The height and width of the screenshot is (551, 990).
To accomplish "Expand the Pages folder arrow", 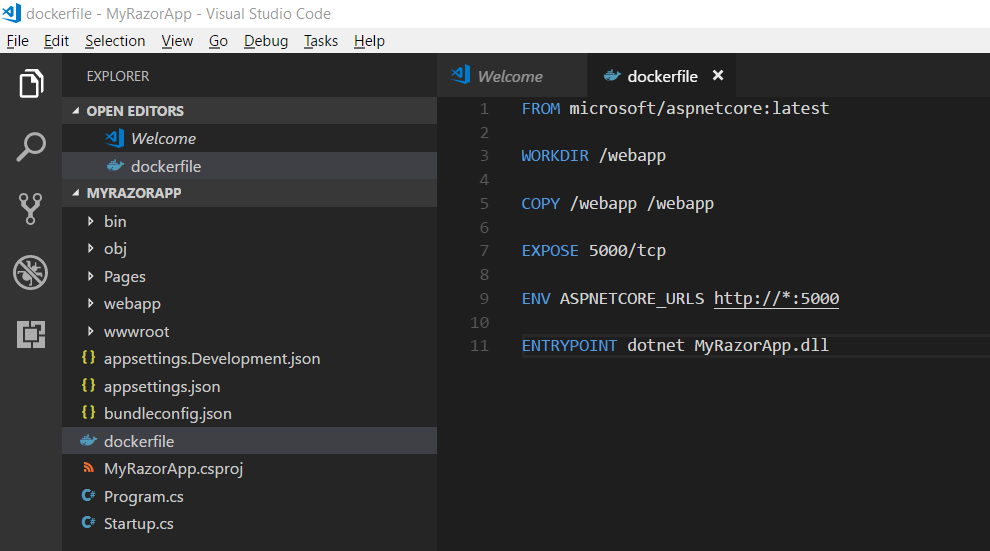I will click(x=90, y=276).
